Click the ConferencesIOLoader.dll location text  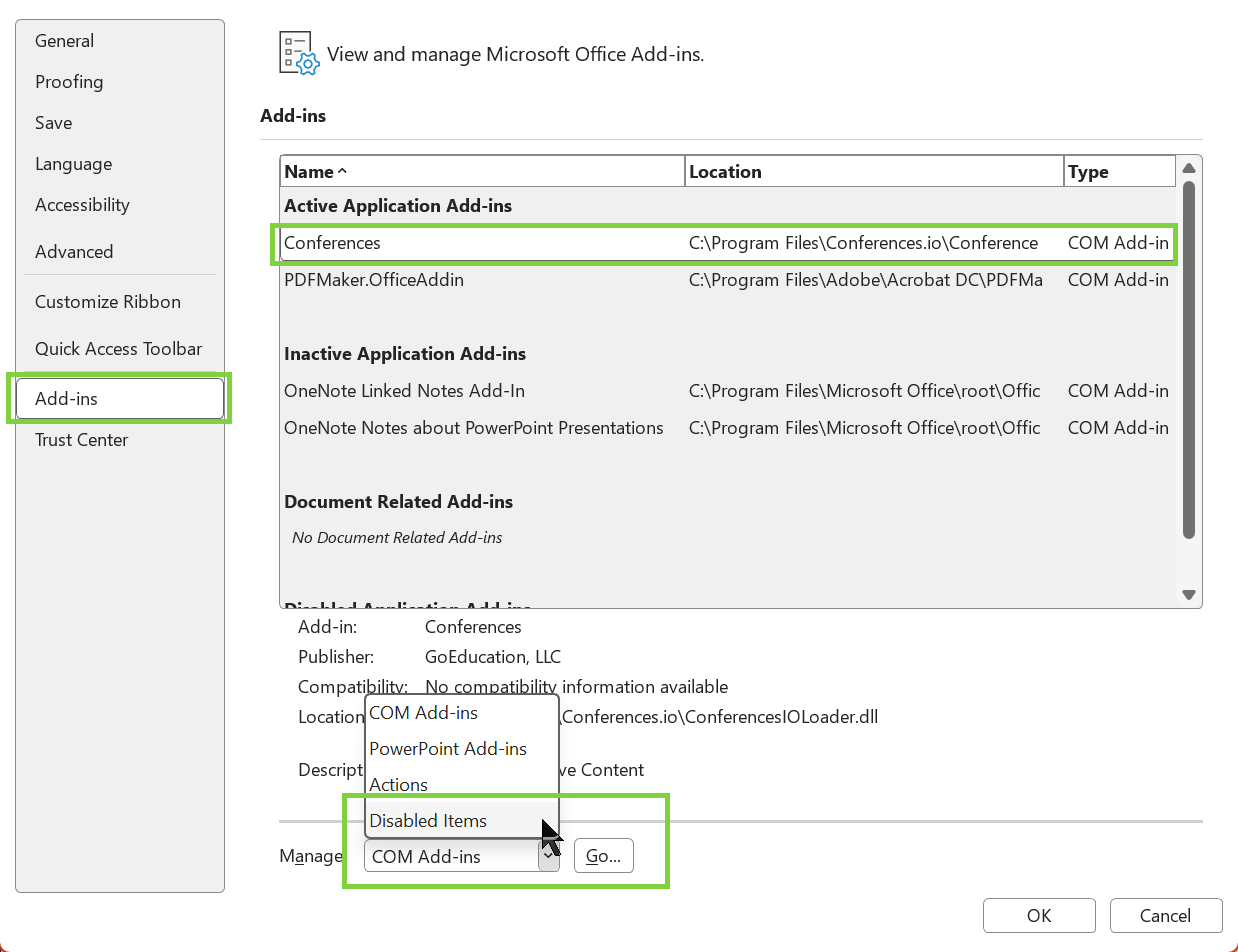(x=720, y=717)
